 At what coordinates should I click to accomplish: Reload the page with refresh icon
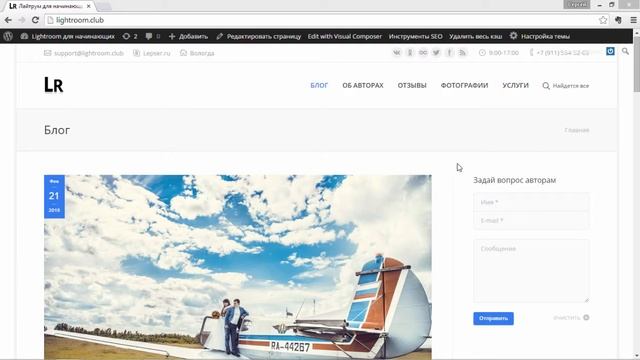click(x=35, y=20)
